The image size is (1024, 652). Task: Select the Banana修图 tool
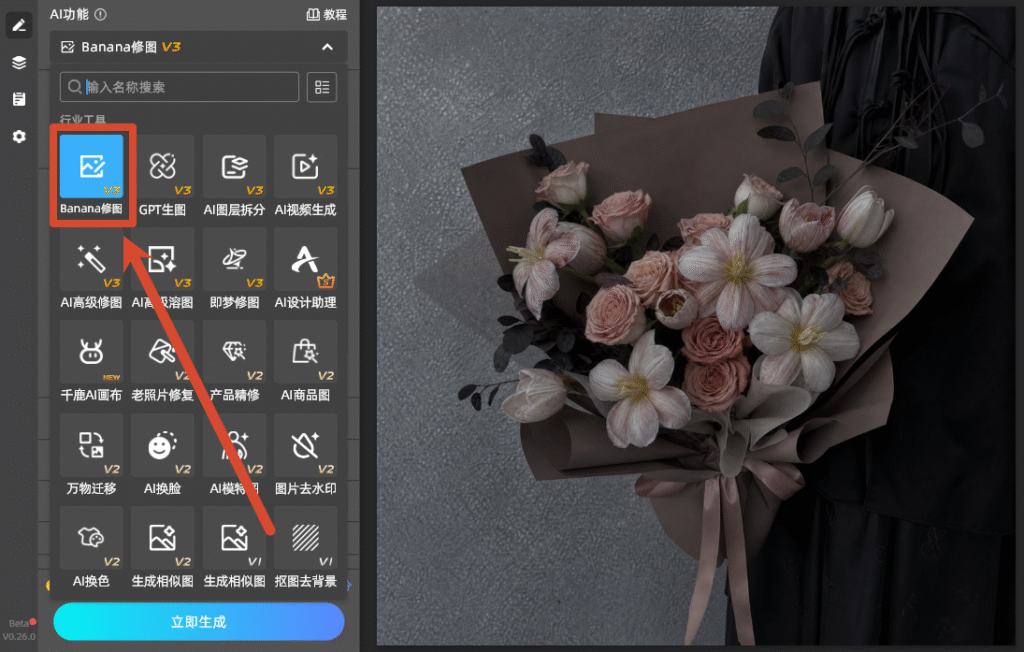91,167
